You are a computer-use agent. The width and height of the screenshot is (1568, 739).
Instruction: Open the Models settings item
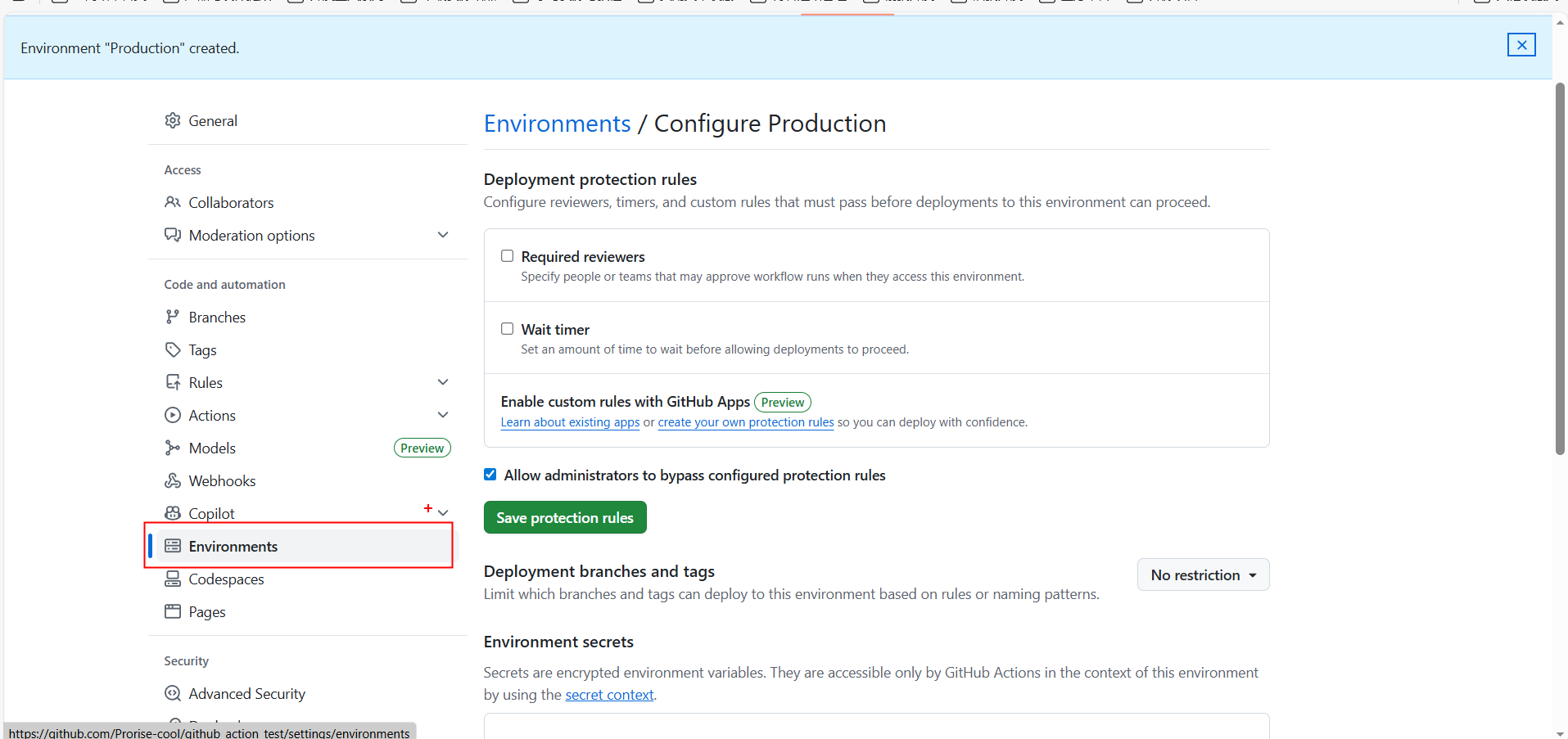pos(212,448)
